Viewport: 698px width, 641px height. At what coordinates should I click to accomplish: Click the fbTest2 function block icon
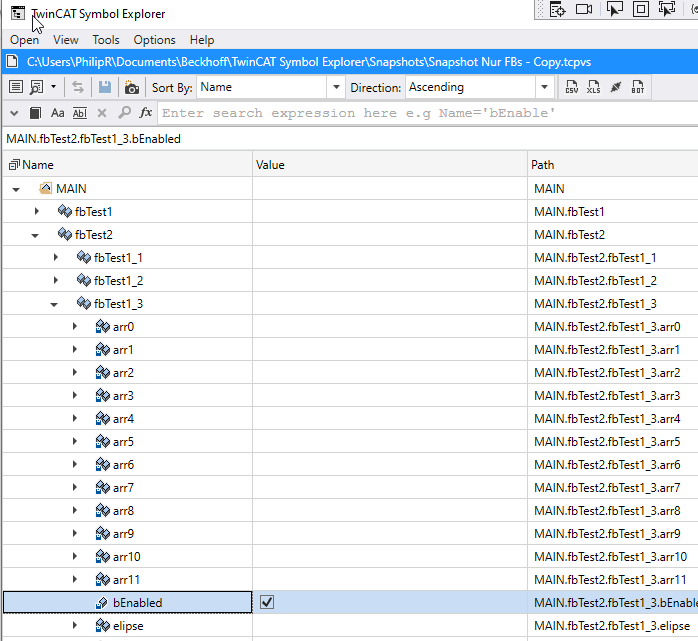[65, 234]
